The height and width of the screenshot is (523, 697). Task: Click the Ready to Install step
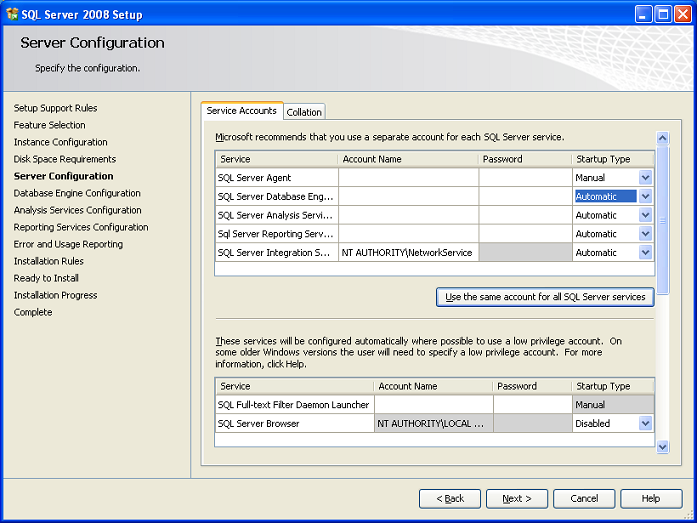point(46,278)
